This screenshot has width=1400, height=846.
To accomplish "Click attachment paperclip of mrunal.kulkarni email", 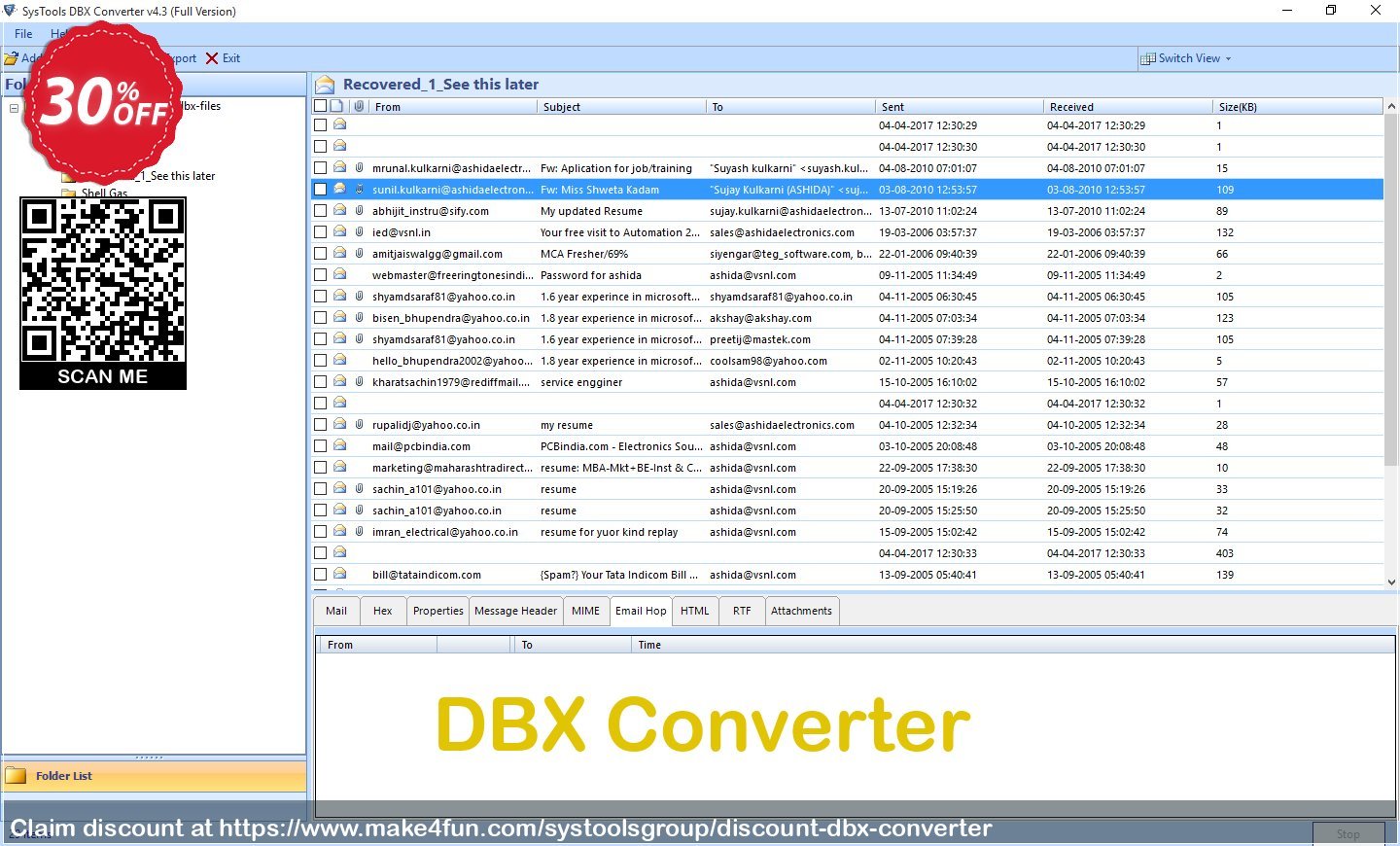I will 359,168.
